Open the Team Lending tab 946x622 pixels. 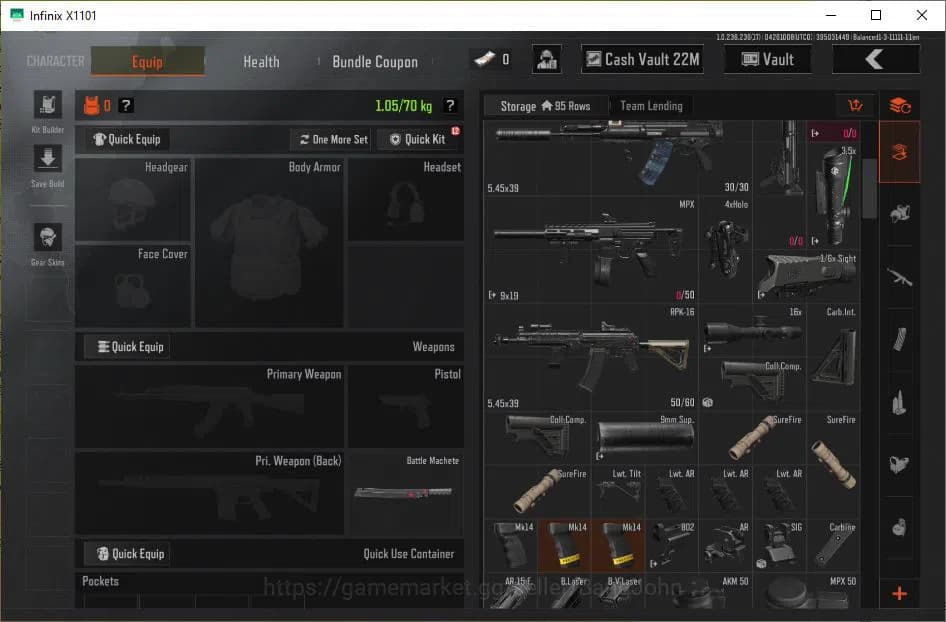pyautogui.click(x=651, y=105)
